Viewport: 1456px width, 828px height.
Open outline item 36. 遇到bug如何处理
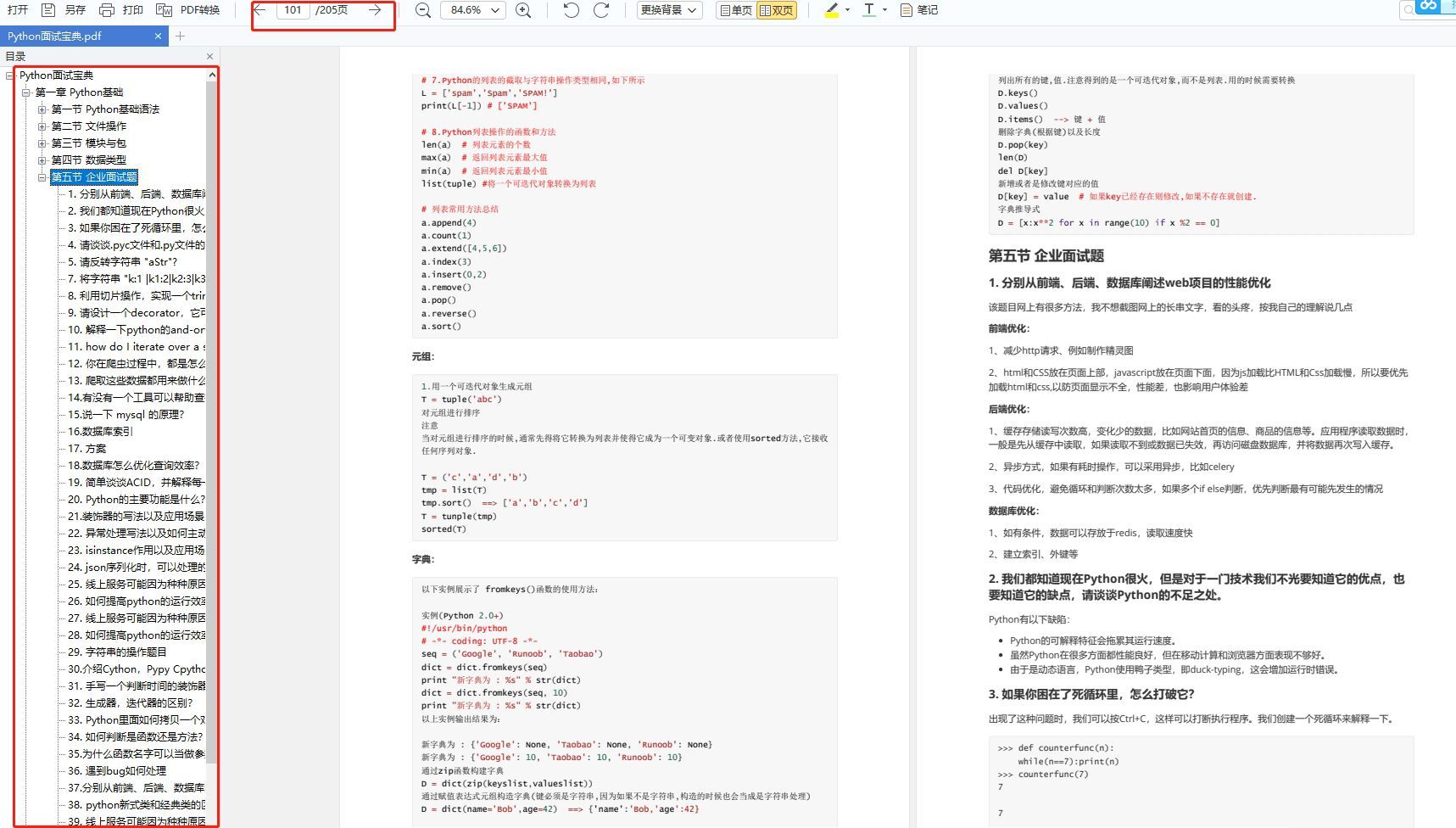click(x=117, y=771)
